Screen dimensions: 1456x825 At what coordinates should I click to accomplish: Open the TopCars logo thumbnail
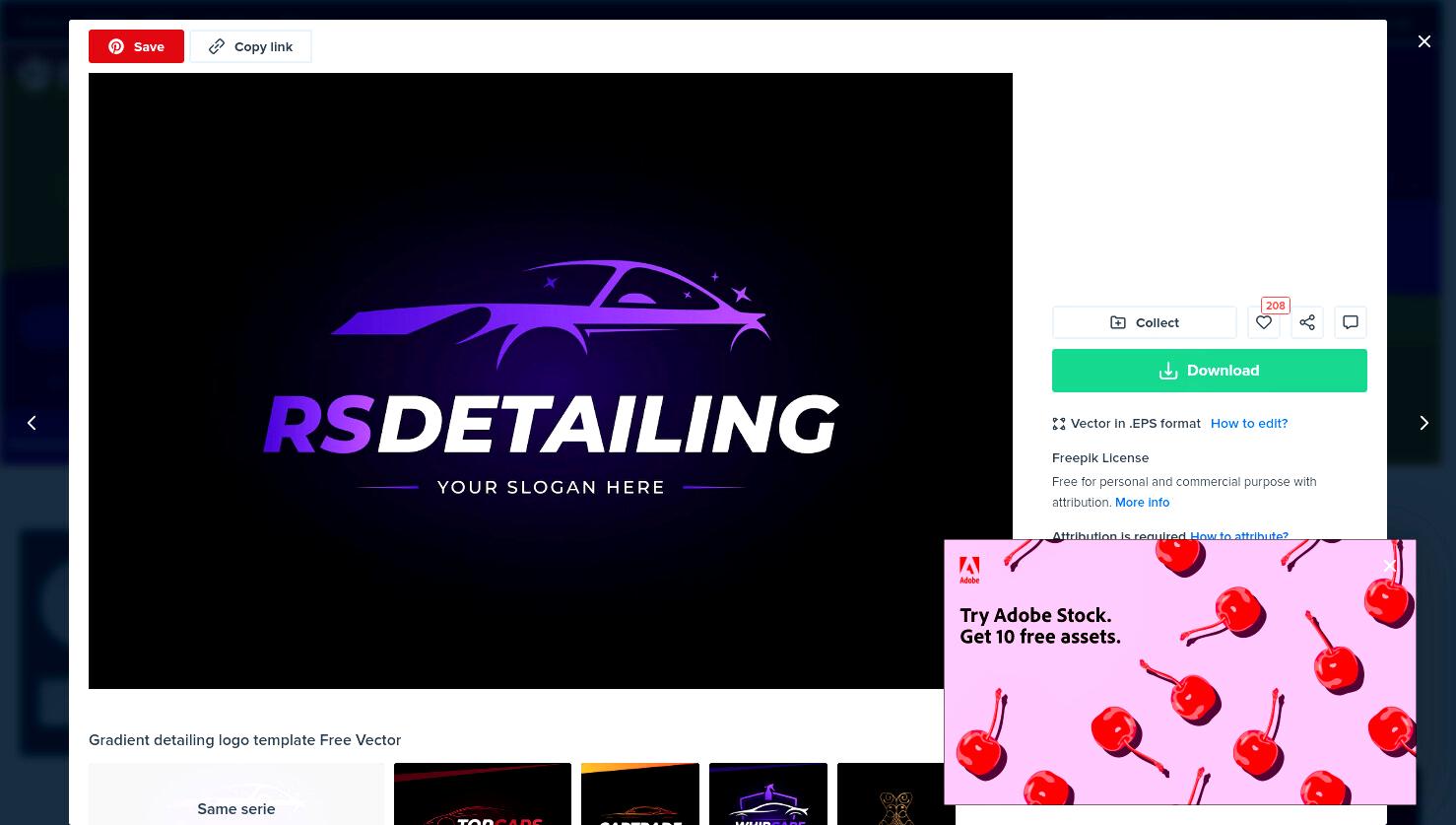click(x=483, y=794)
